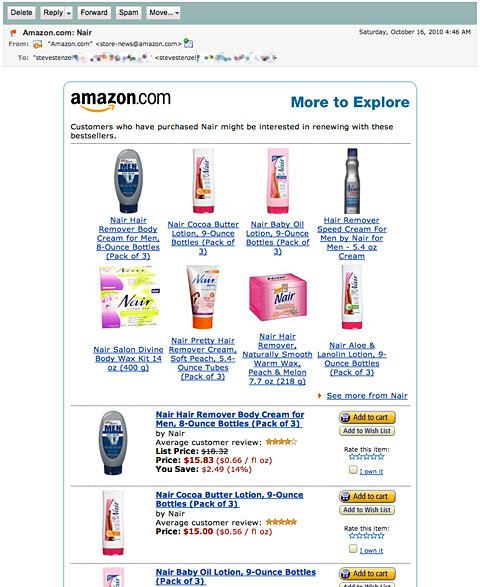The image size is (480, 587).
Task: Click the add-to-contacts icon after the store-news address
Action: [188, 43]
